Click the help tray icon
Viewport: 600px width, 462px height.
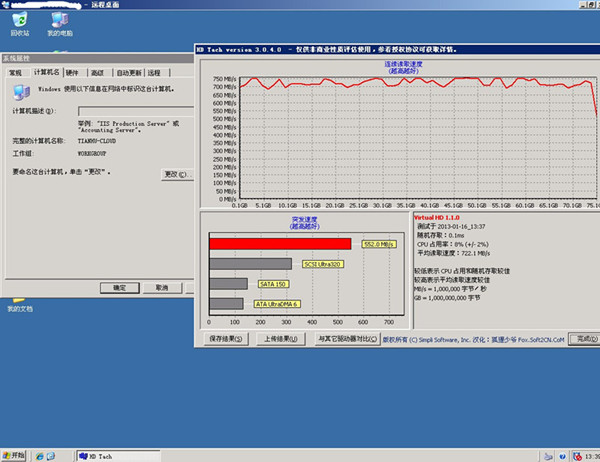pyautogui.click(x=562, y=456)
